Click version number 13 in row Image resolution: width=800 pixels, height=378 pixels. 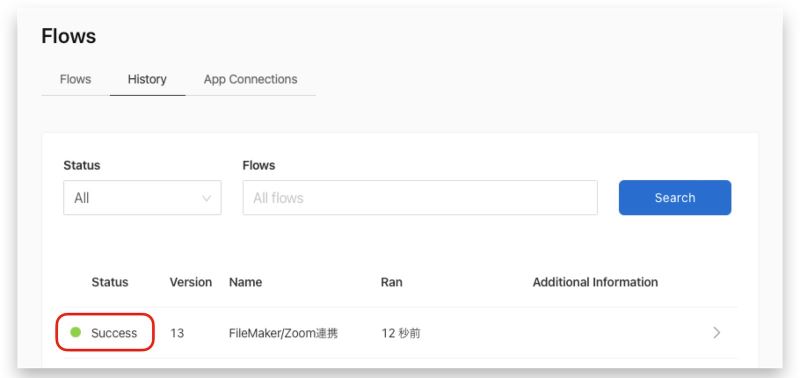pyautogui.click(x=177, y=333)
